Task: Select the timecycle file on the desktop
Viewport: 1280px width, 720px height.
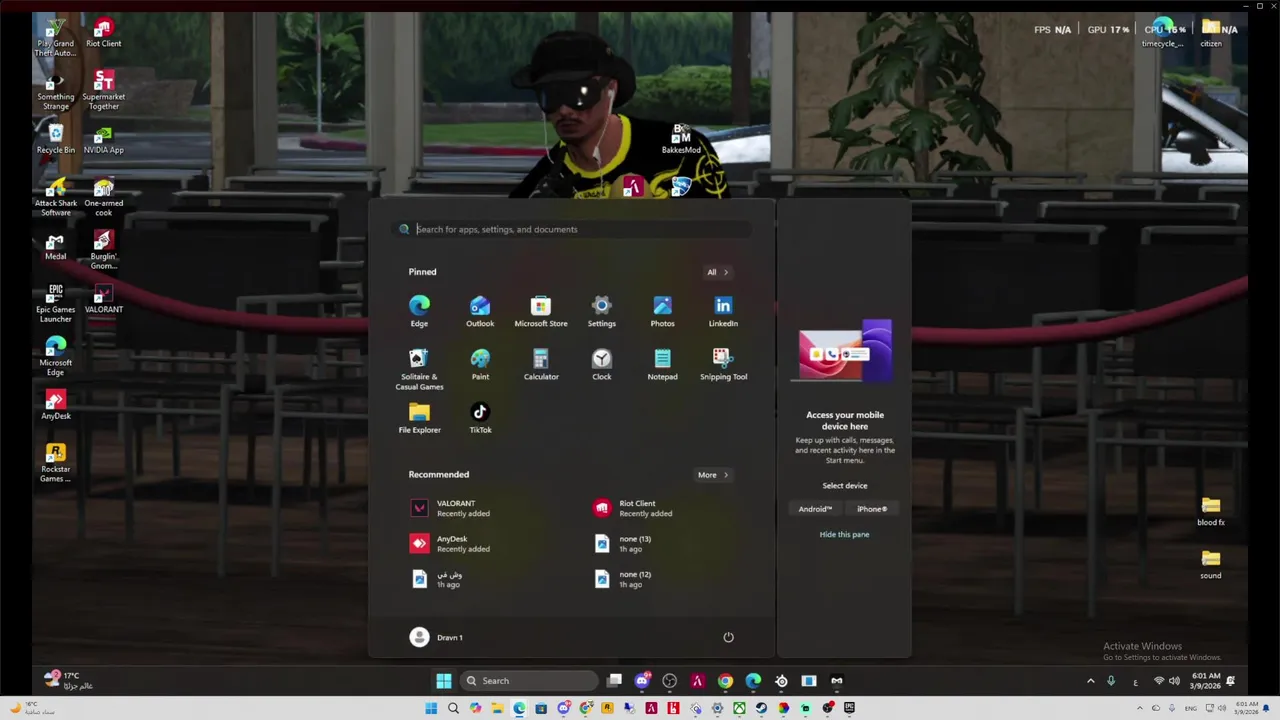Action: tap(1163, 33)
